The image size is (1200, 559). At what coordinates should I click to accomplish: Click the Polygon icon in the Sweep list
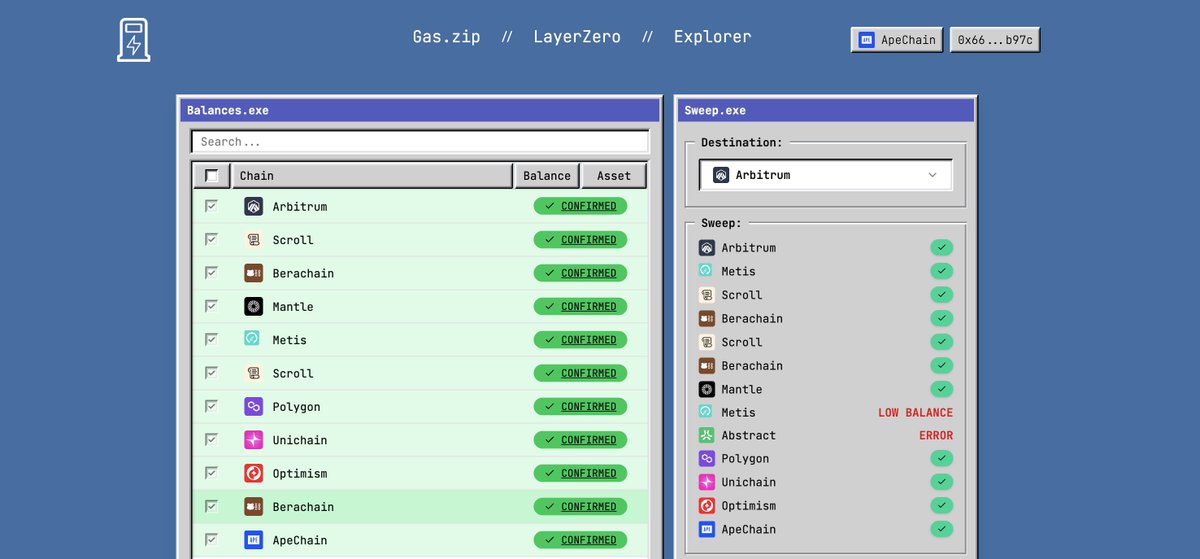(x=707, y=458)
